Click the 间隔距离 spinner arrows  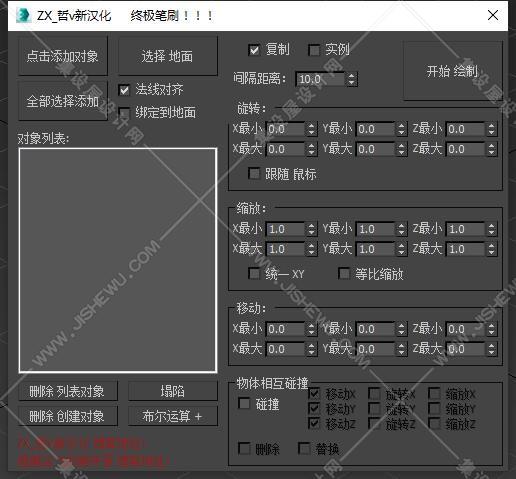pos(351,79)
